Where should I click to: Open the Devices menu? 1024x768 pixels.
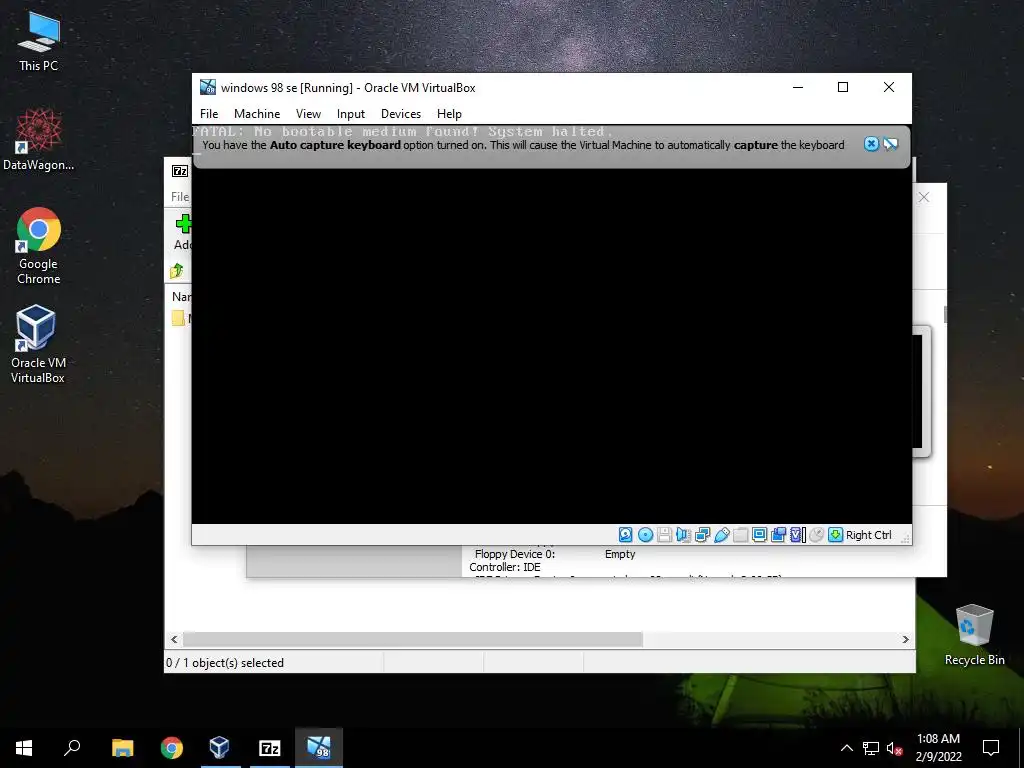[x=401, y=114]
